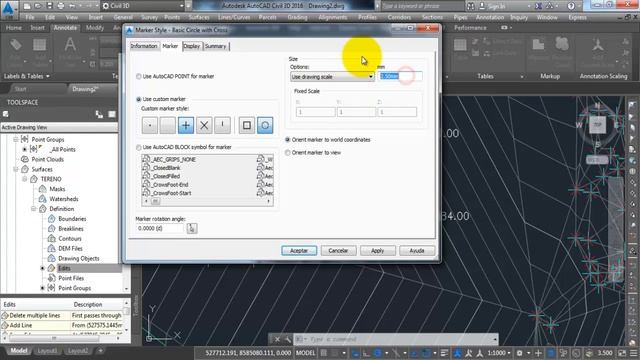This screenshot has height=360, width=640.
Task: Collapse the top Point Groups node
Action: [x=16, y=139]
